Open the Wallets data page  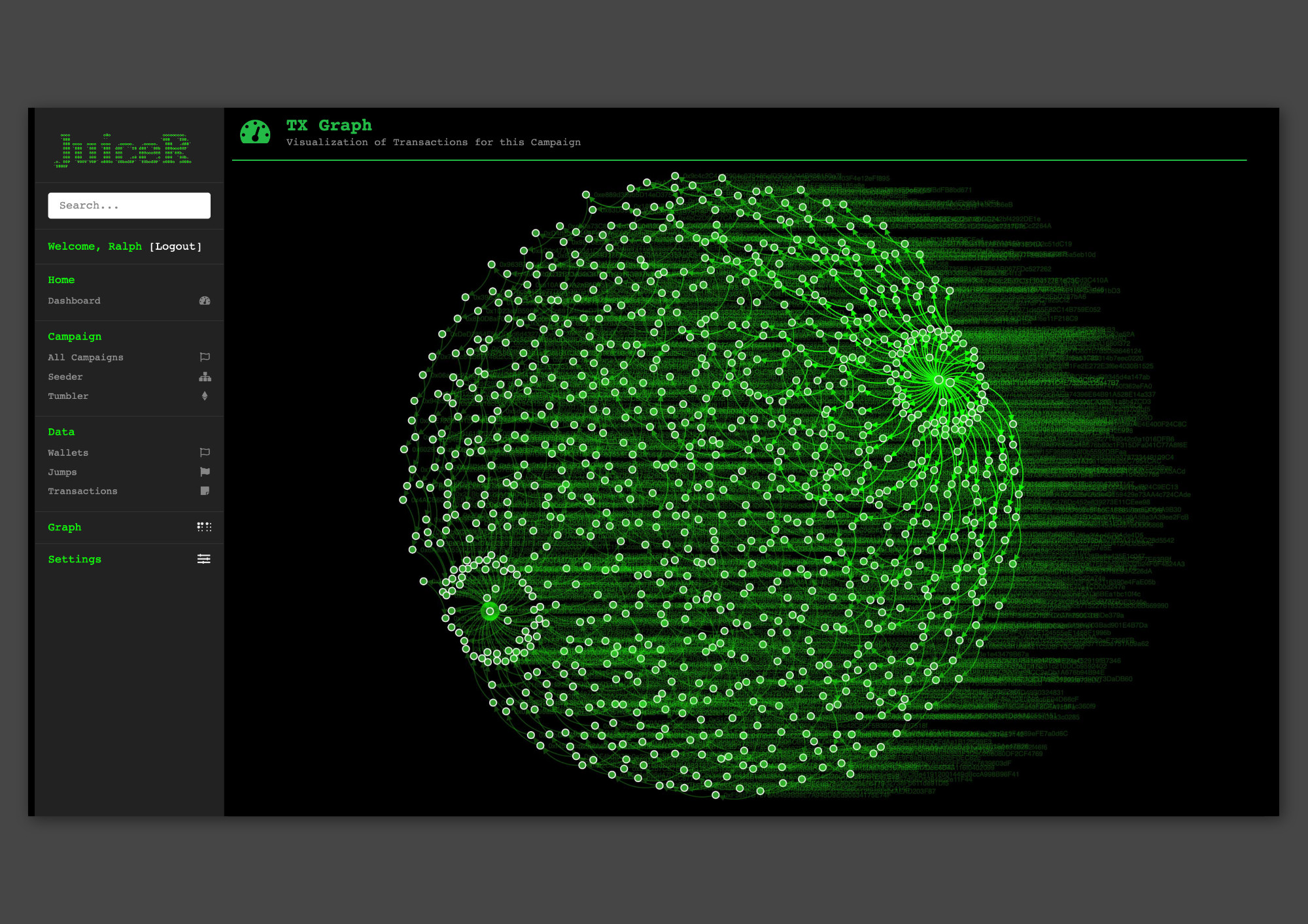tap(68, 453)
